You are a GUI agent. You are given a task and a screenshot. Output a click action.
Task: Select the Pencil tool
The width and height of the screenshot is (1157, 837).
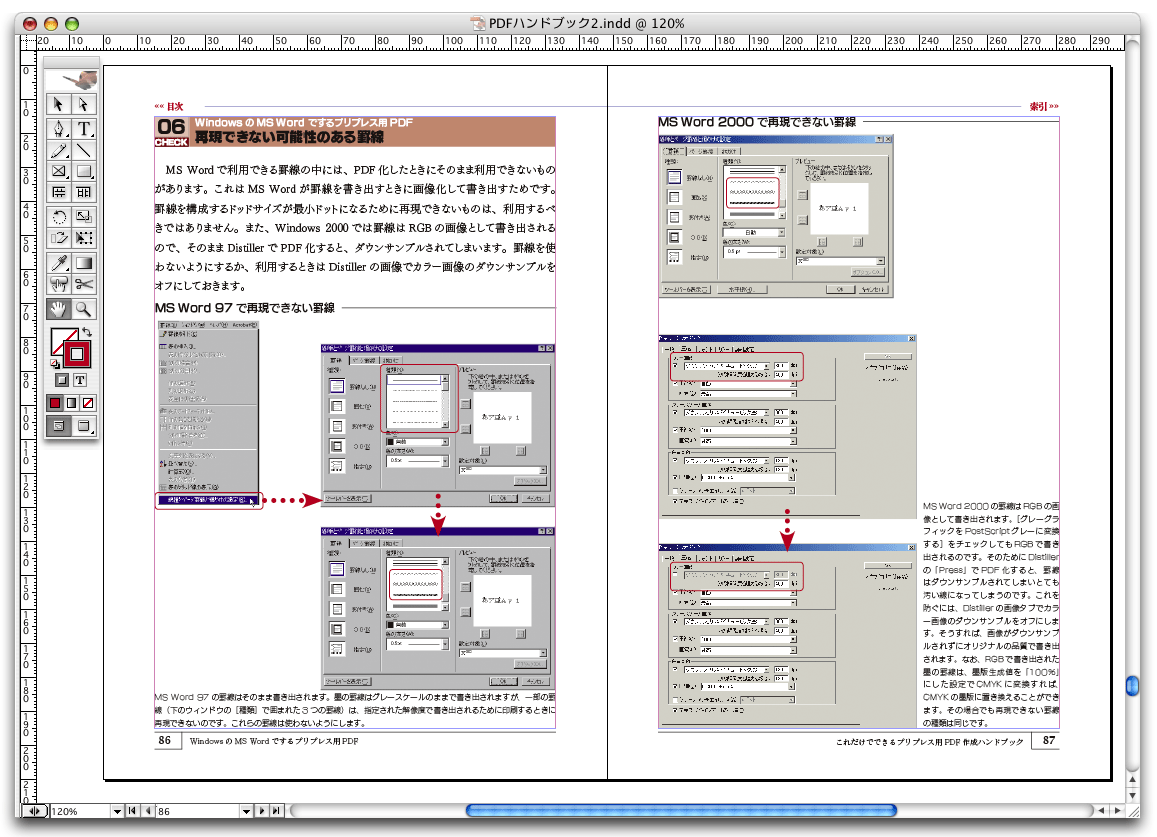(x=59, y=151)
